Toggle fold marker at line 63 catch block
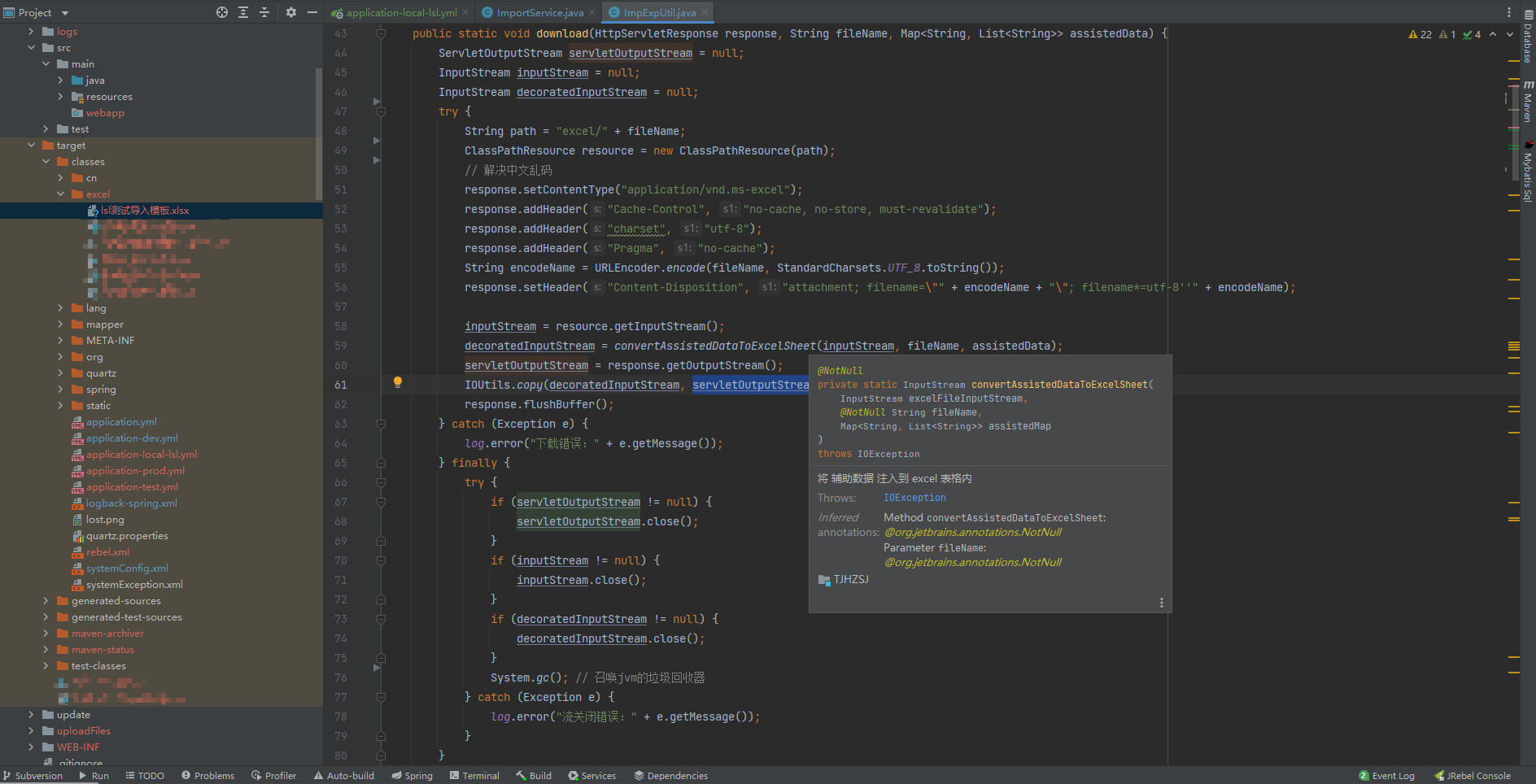This screenshot has height=784, width=1536. click(381, 424)
